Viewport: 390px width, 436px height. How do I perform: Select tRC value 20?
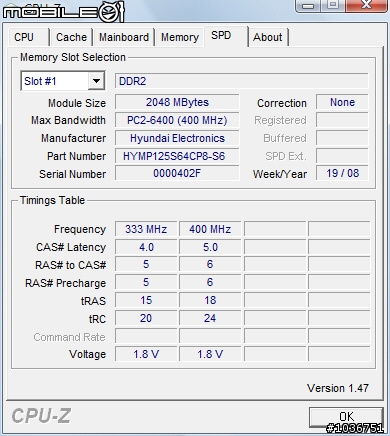(146, 318)
